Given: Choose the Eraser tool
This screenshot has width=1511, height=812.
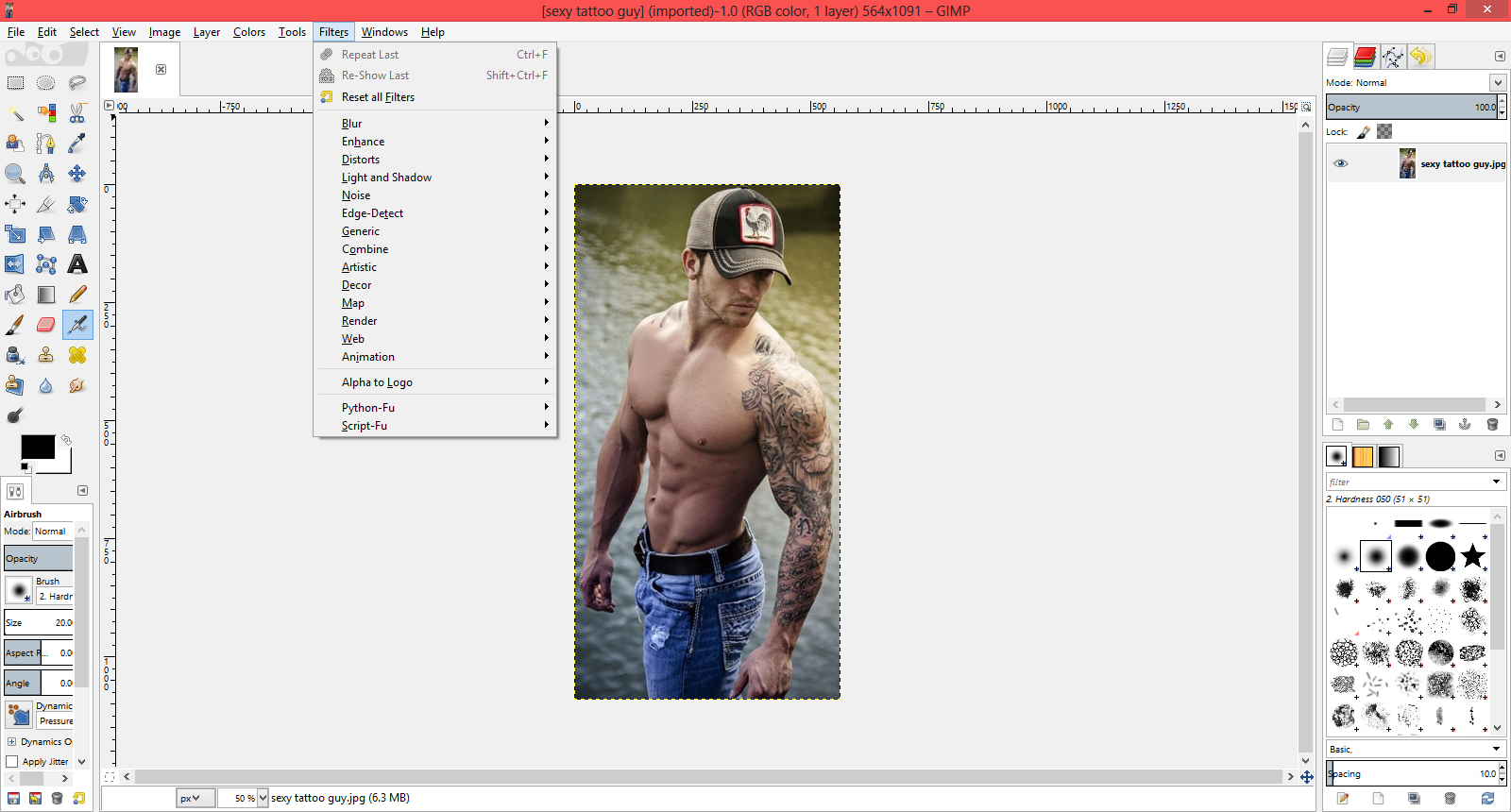Looking at the screenshot, I should 45,325.
